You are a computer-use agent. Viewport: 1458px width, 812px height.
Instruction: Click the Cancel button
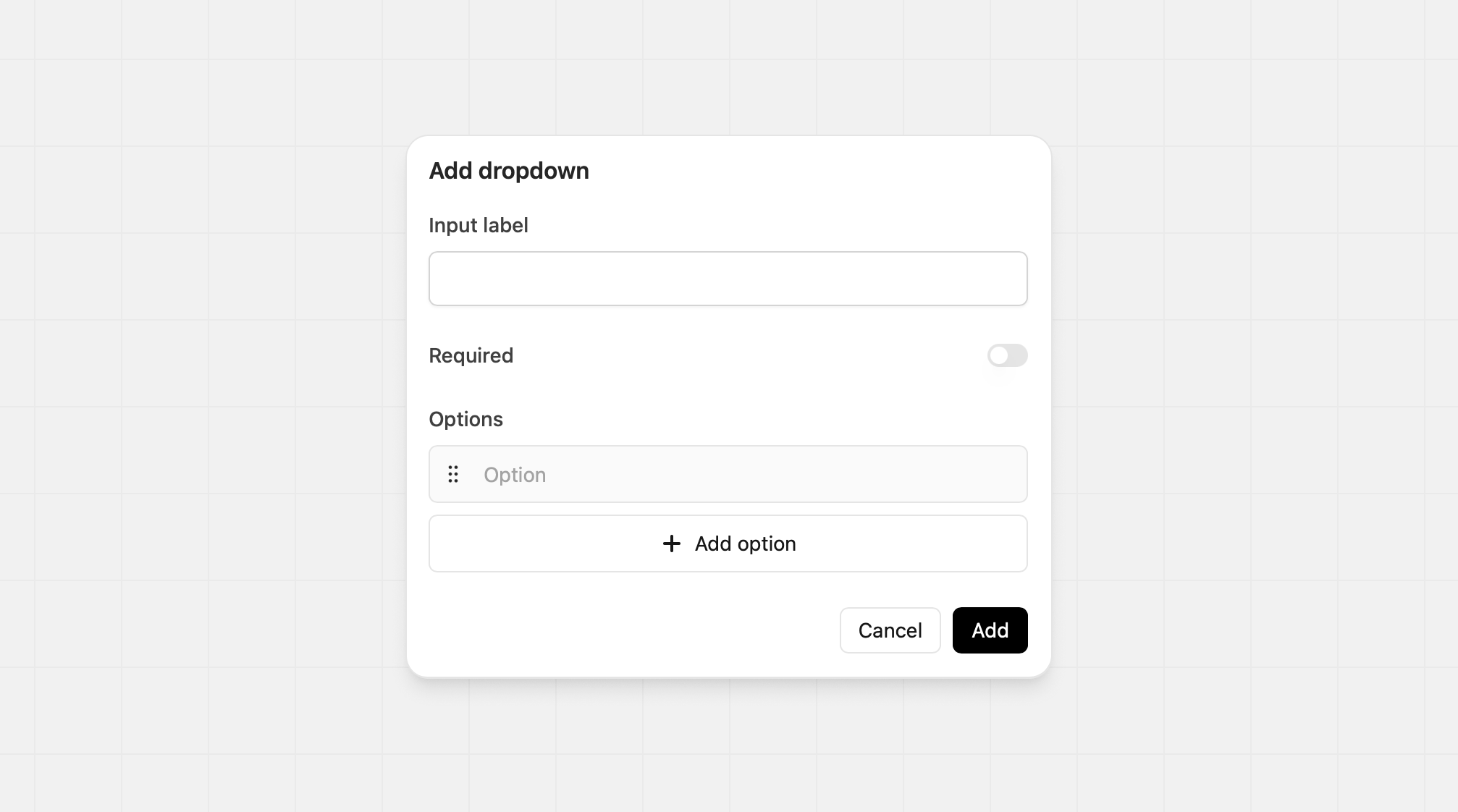point(890,630)
